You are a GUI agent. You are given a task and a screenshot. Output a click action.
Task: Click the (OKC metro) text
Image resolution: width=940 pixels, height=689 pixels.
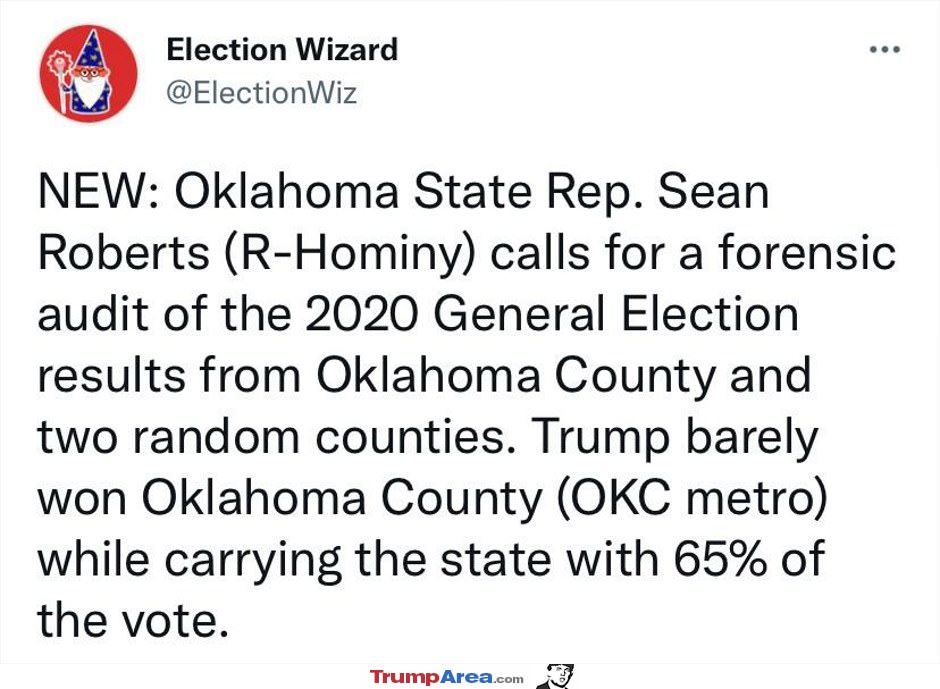(x=692, y=498)
